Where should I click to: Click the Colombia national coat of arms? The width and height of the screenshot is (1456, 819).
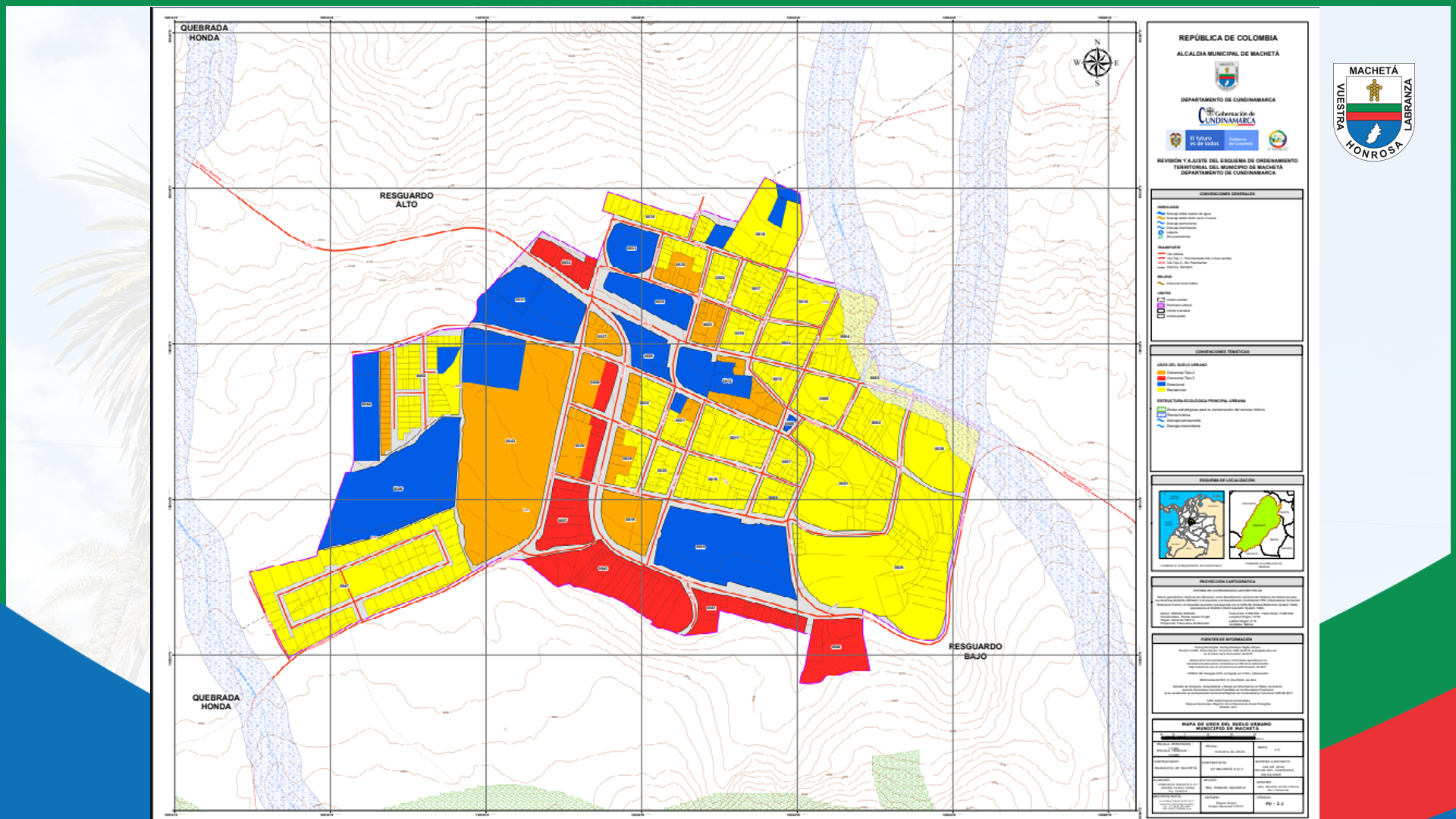[1175, 140]
